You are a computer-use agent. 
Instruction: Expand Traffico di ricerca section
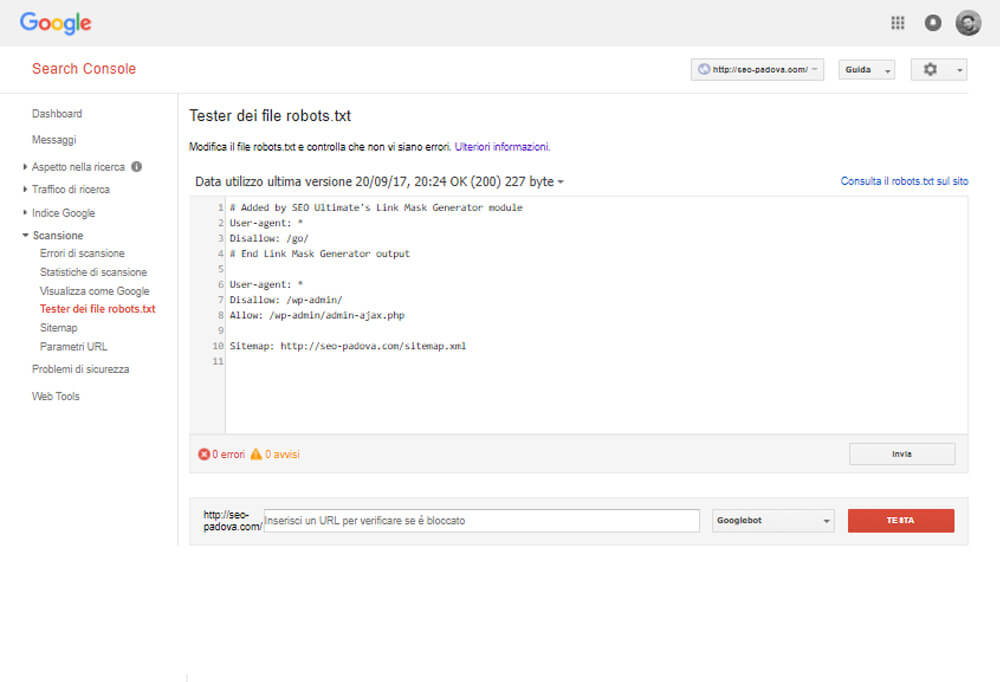(25, 189)
